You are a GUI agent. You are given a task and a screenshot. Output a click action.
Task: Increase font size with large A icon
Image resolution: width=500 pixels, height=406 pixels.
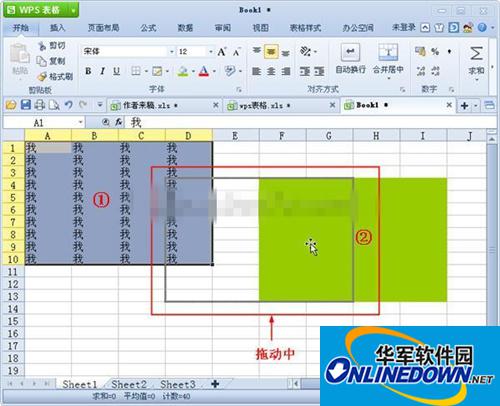(x=222, y=52)
